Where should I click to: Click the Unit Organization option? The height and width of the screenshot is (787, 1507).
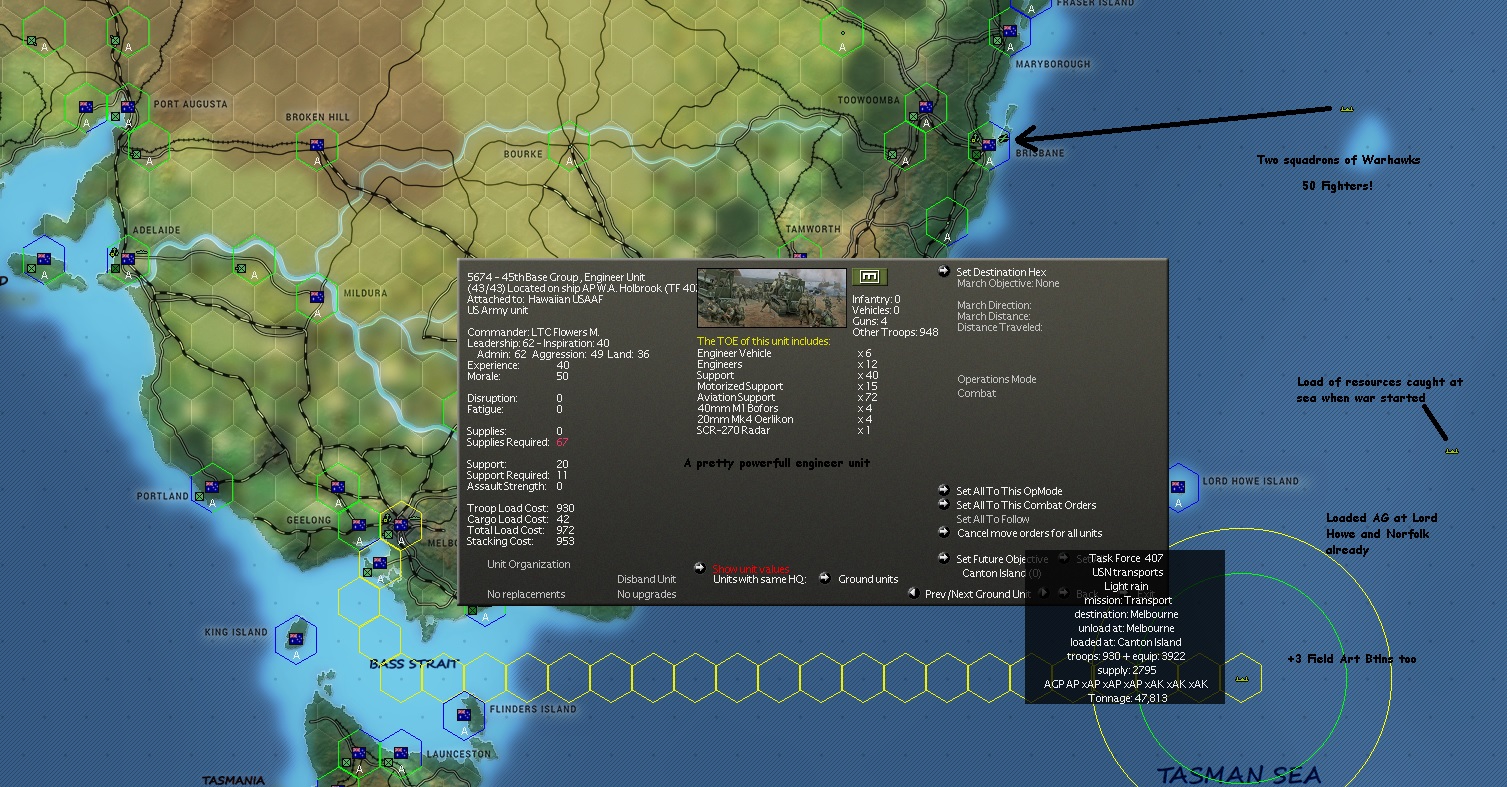(x=528, y=564)
